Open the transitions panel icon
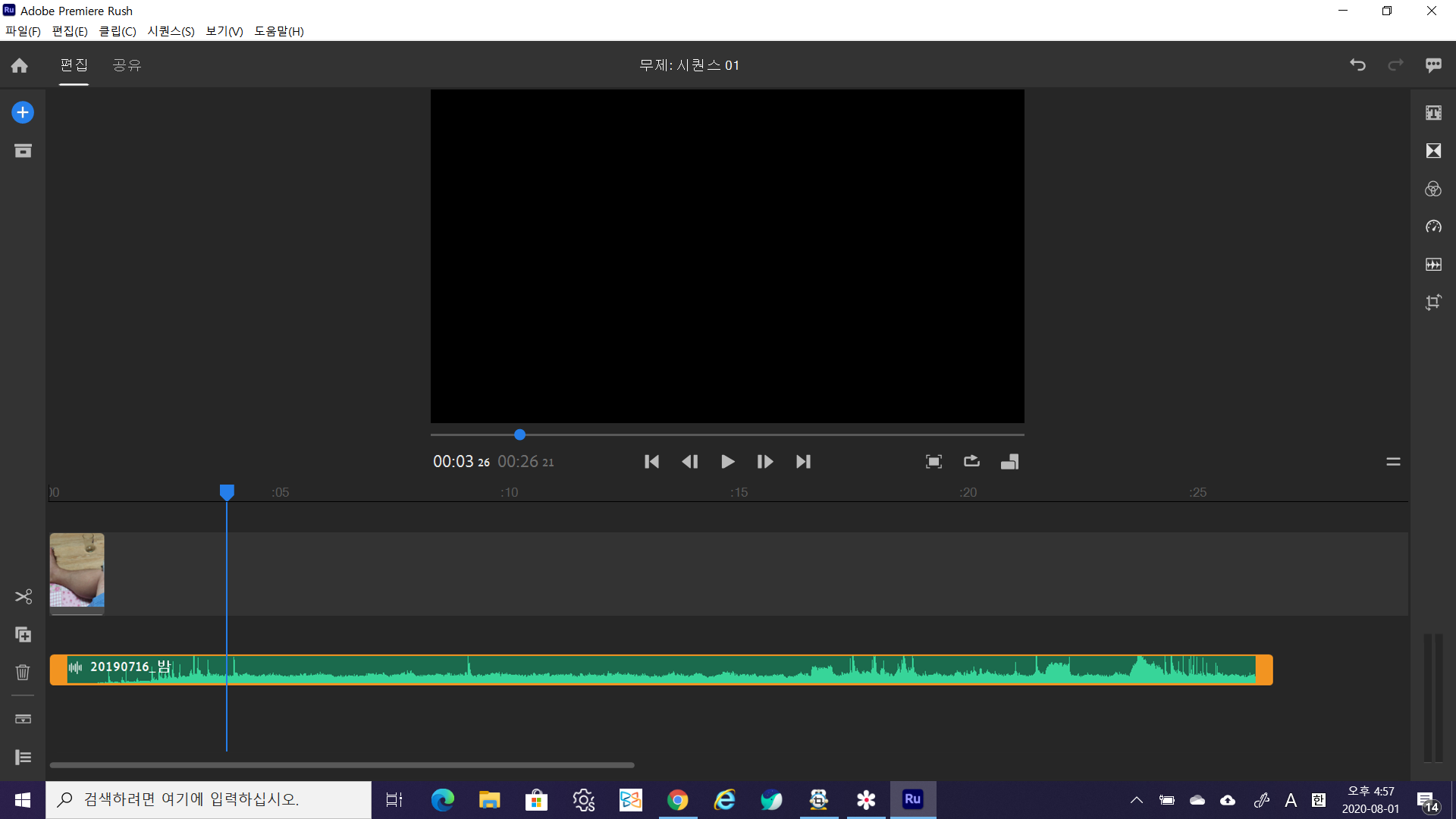The height and width of the screenshot is (819, 1456). tap(1433, 151)
